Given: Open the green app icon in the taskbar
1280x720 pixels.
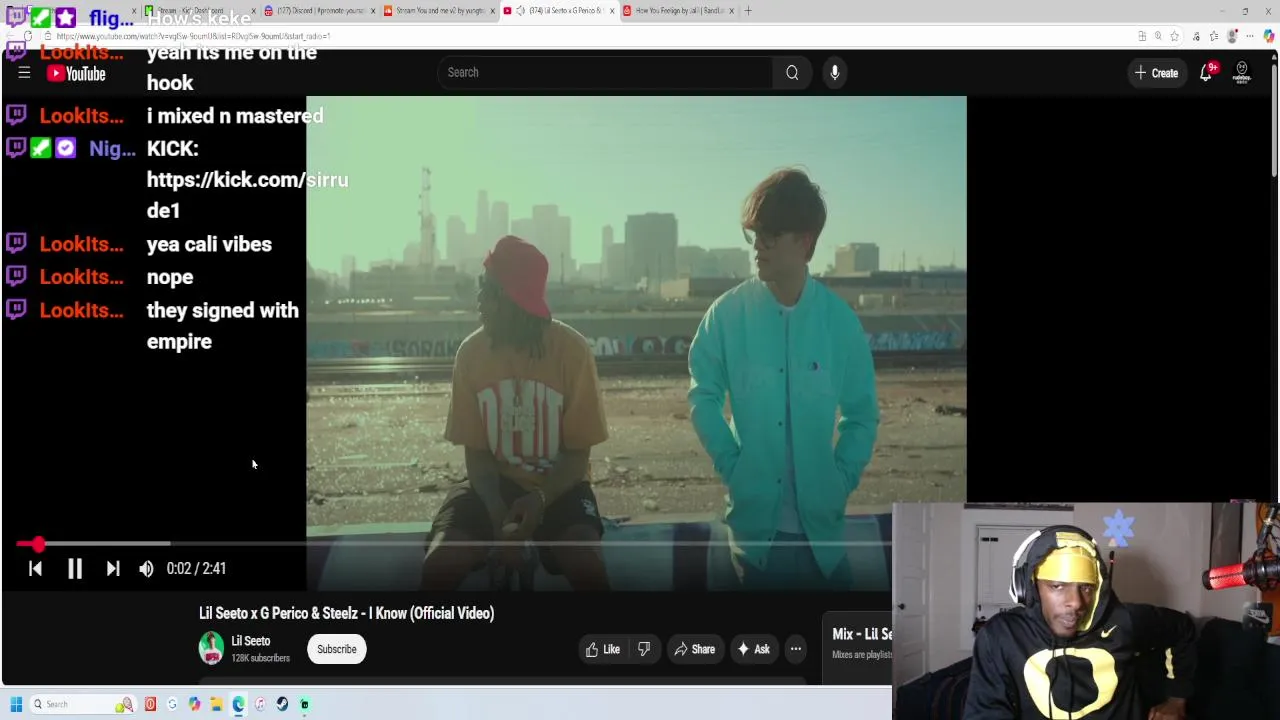Looking at the screenshot, I should tap(304, 704).
